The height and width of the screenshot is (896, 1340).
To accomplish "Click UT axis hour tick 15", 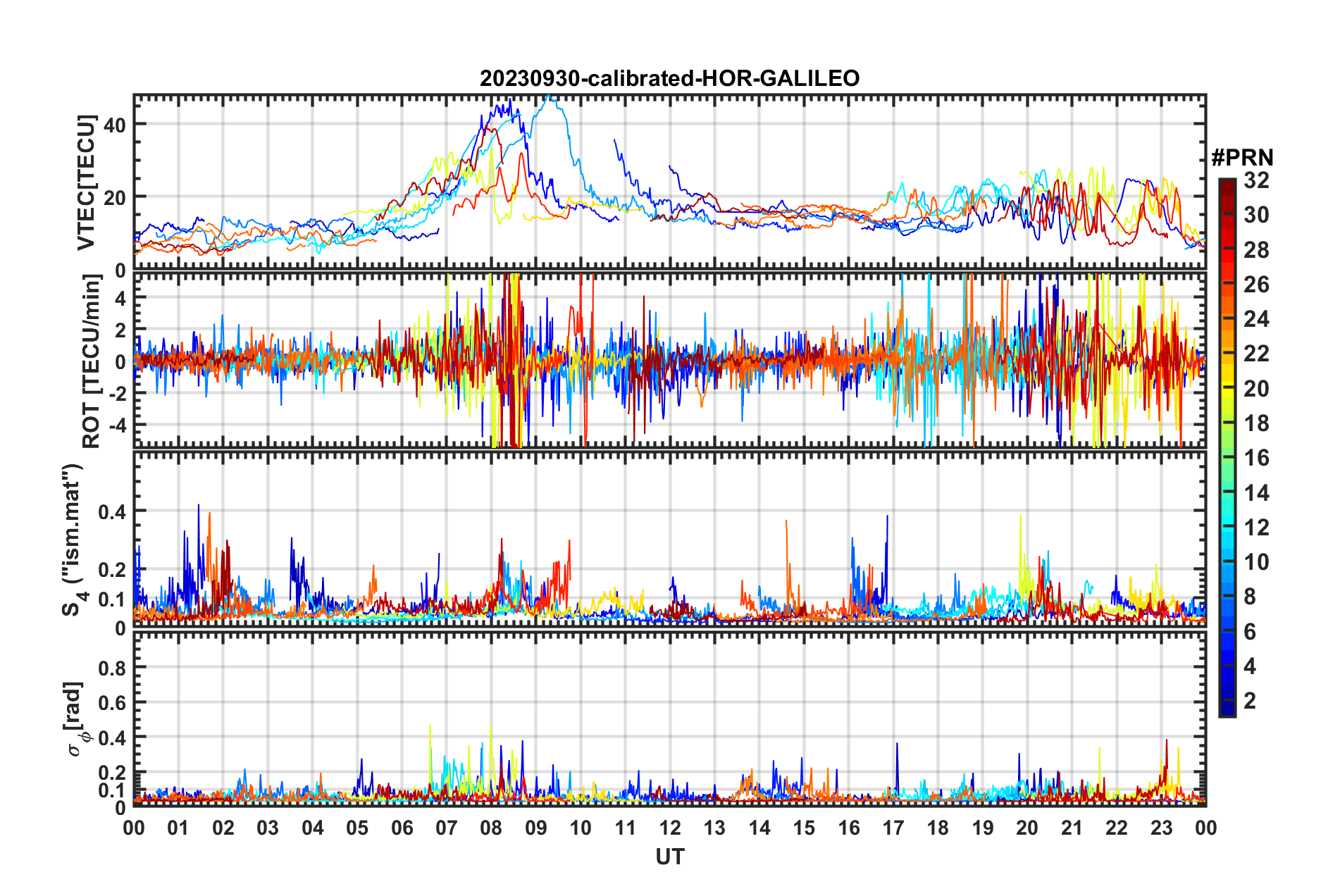I will (804, 828).
